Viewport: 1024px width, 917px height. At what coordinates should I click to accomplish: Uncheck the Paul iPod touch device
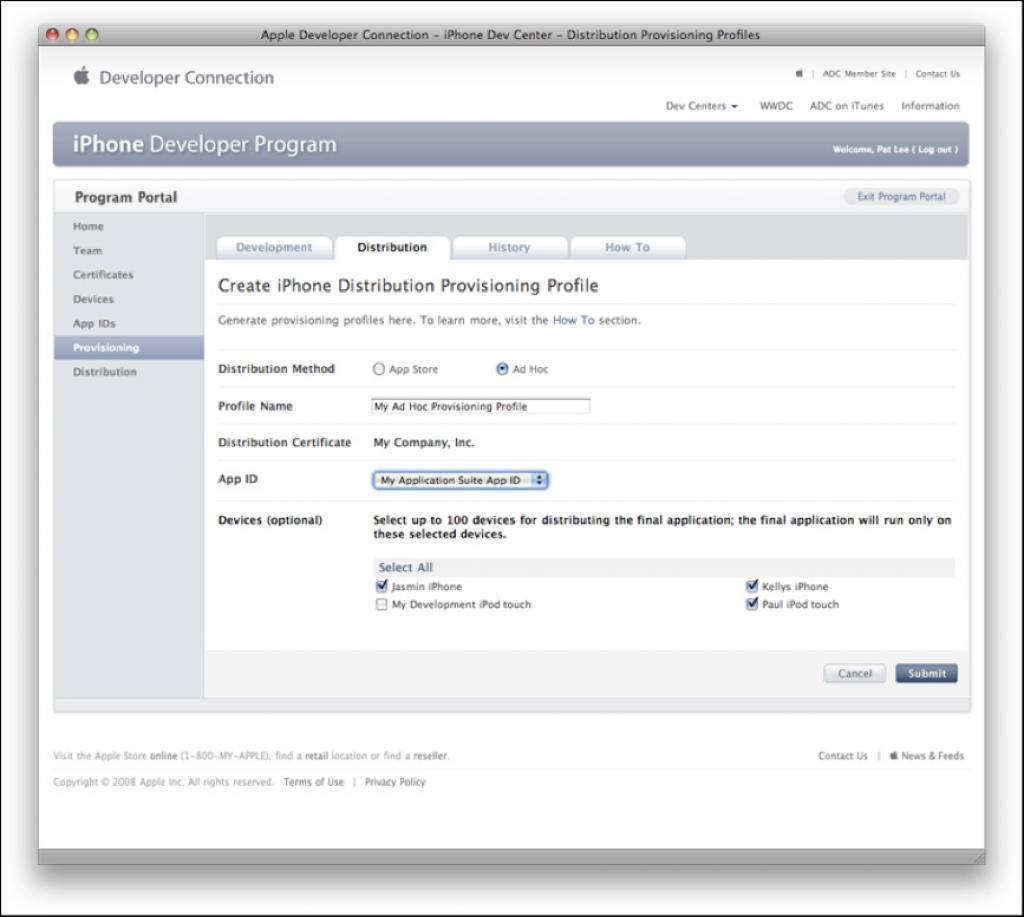[752, 603]
